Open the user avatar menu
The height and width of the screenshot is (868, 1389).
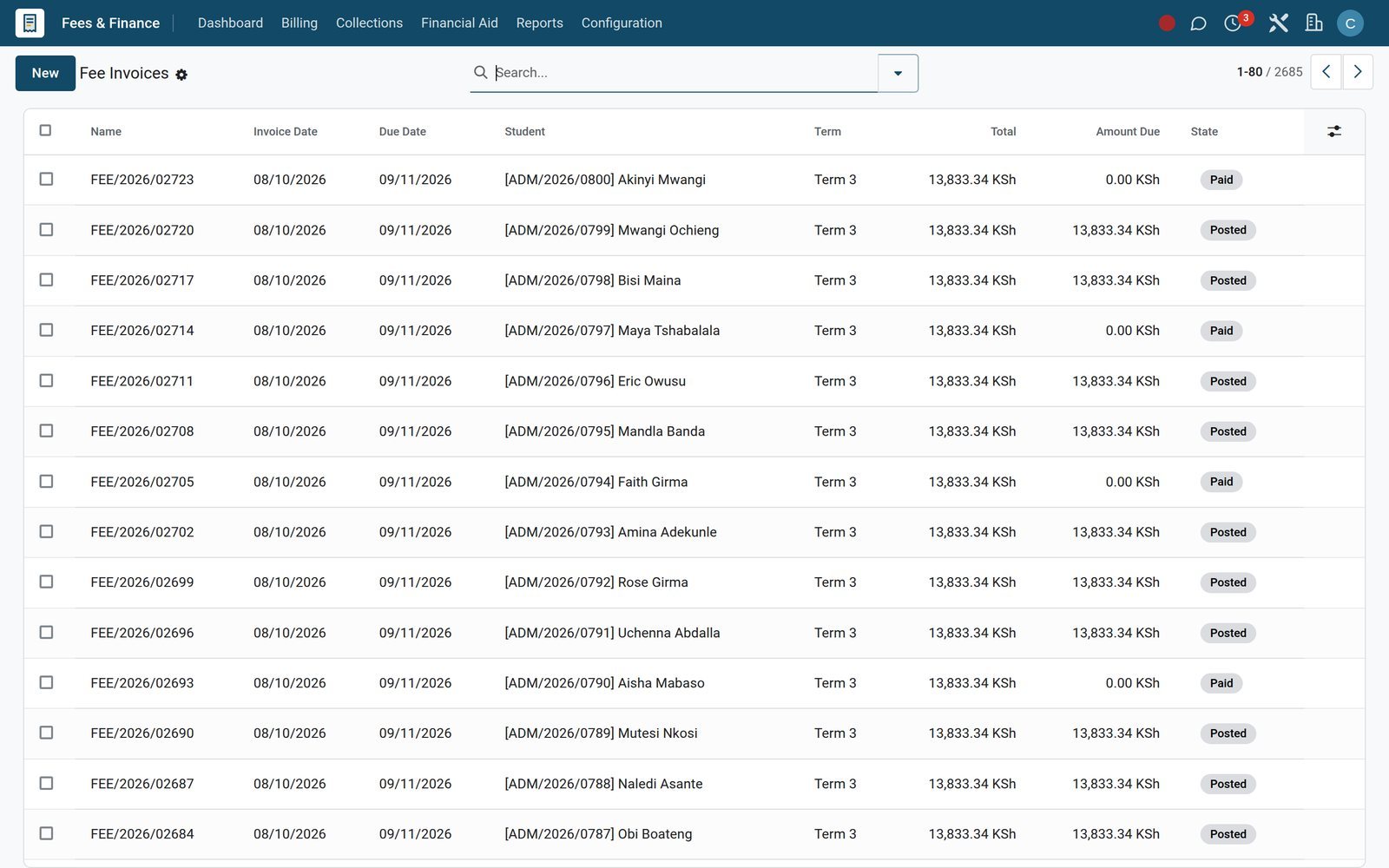[1350, 23]
